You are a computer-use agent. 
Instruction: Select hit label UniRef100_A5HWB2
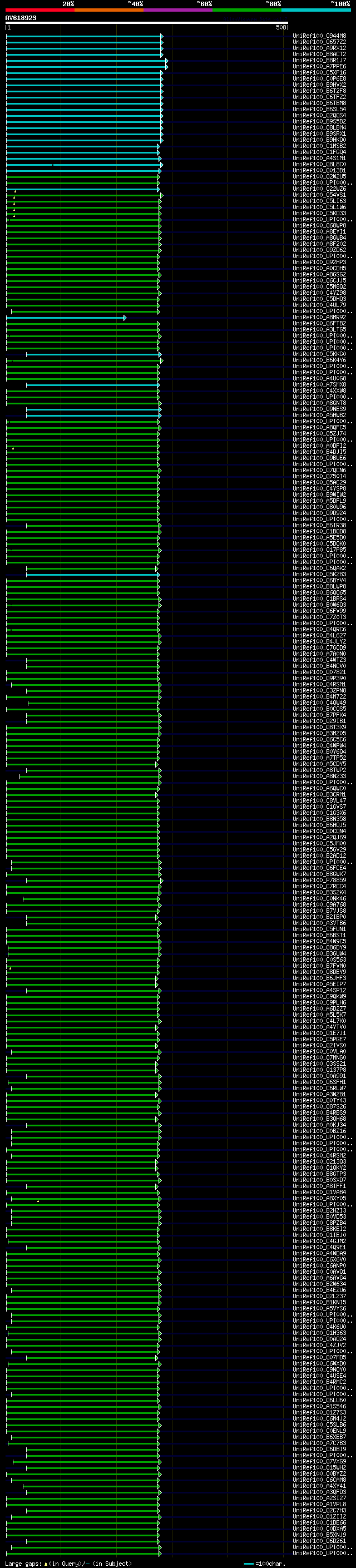tap(319, 415)
